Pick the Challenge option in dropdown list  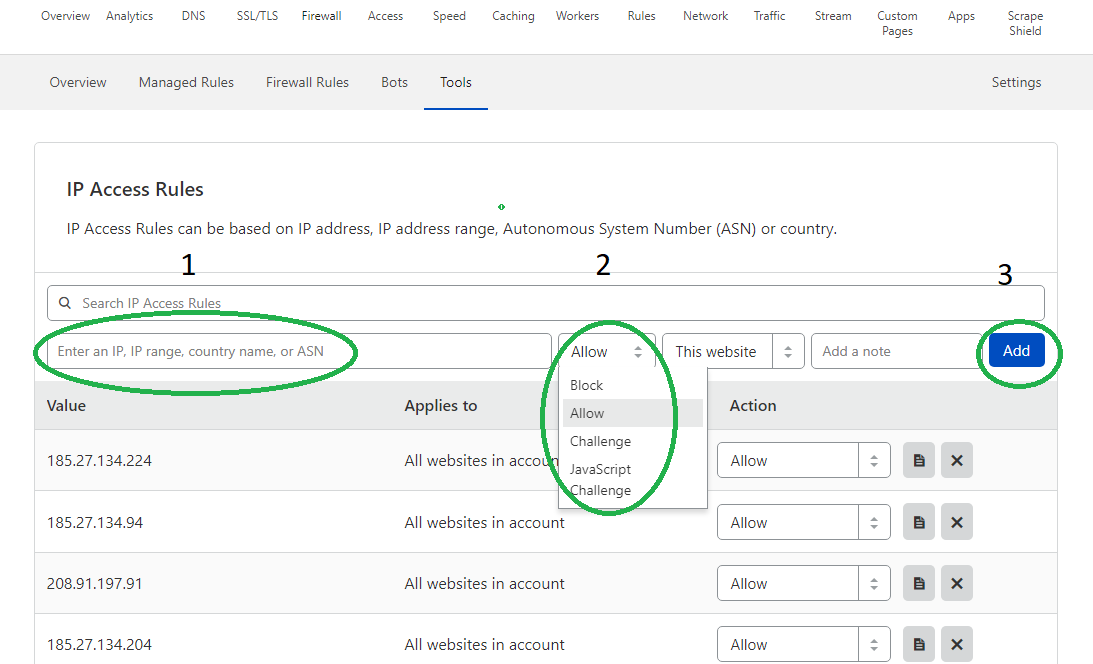pyautogui.click(x=600, y=441)
